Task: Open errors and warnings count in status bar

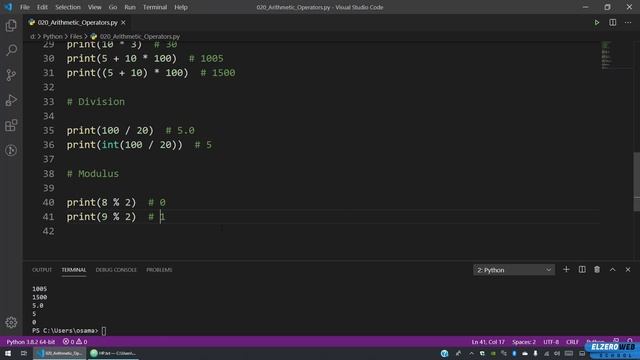Action: click(x=75, y=342)
